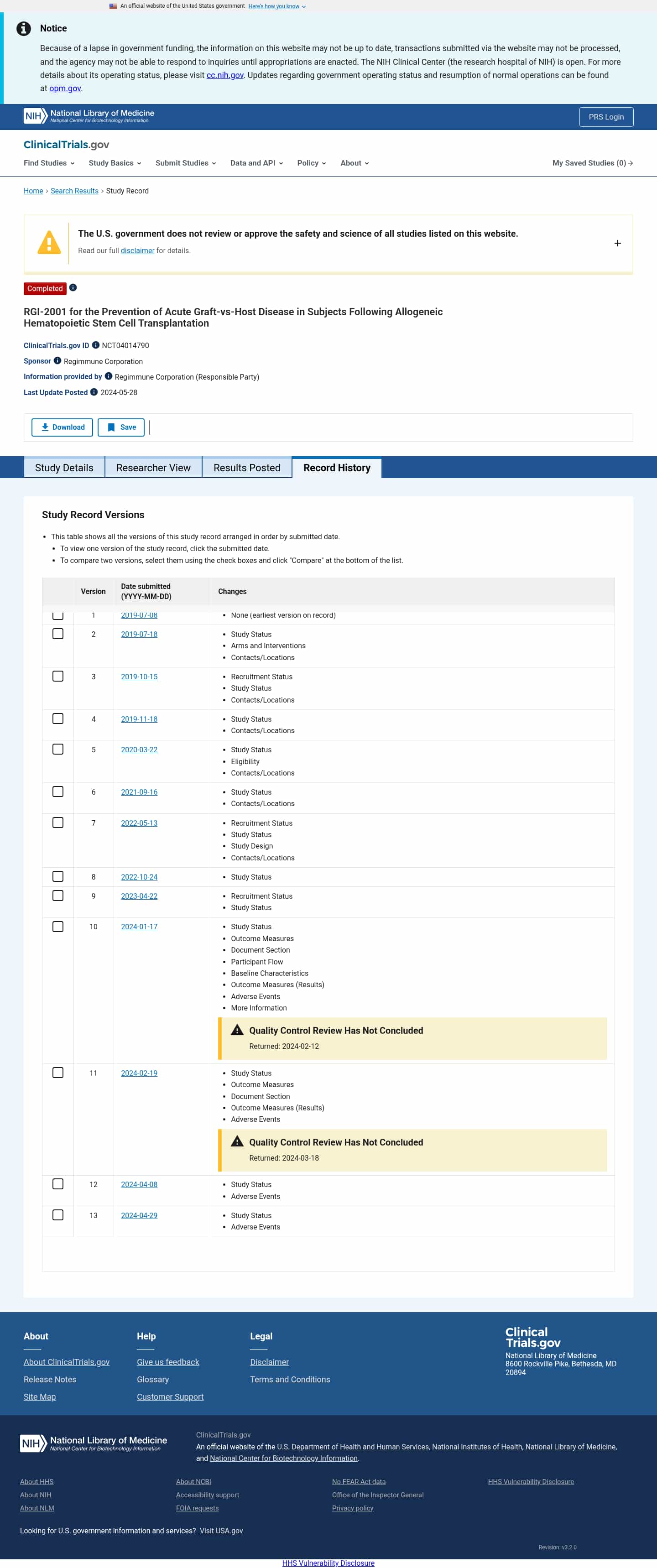657x1568 pixels.
Task: Click the info icon next to Sponsor
Action: [x=57, y=361]
